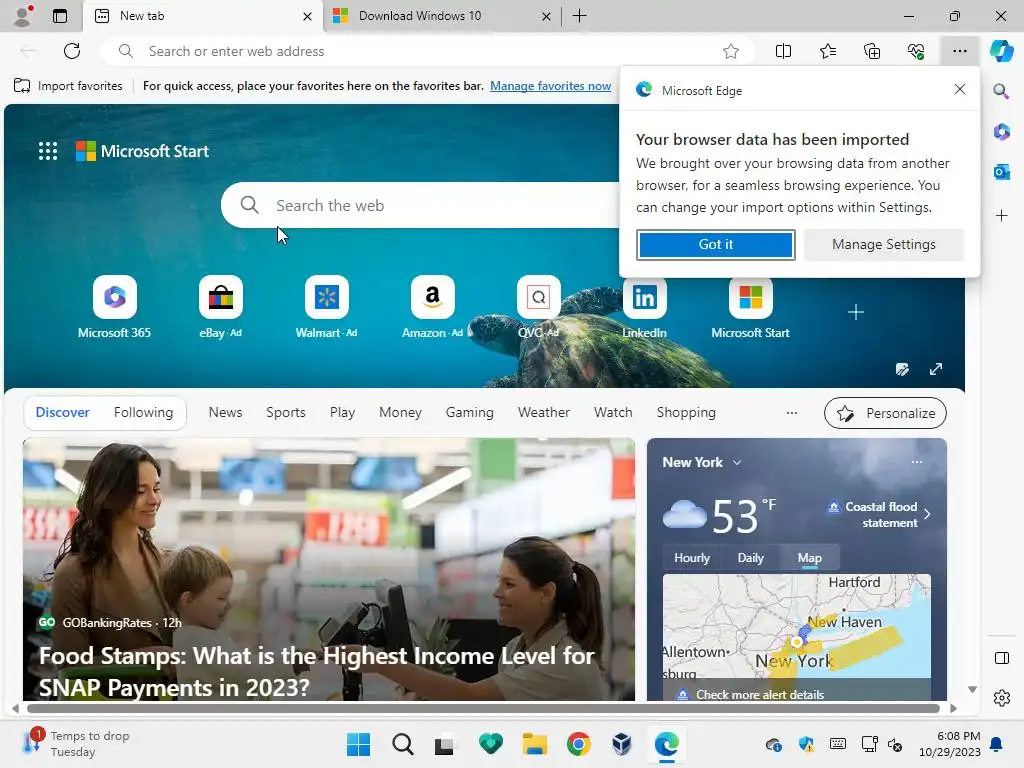Open the News category
This screenshot has height=768, width=1024.
[225, 413]
